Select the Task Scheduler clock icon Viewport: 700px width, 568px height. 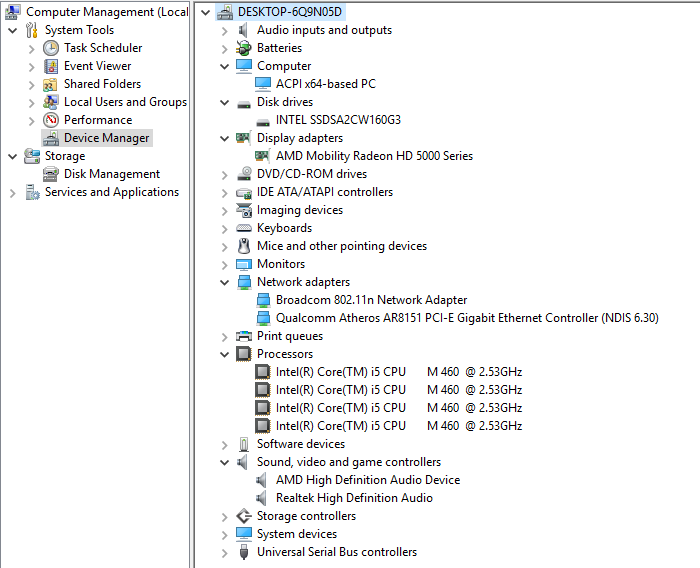pyautogui.click(x=51, y=48)
